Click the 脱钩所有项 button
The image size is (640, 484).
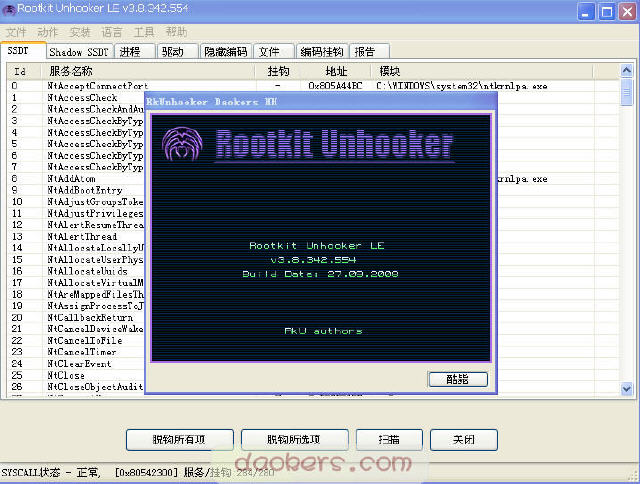click(x=180, y=440)
